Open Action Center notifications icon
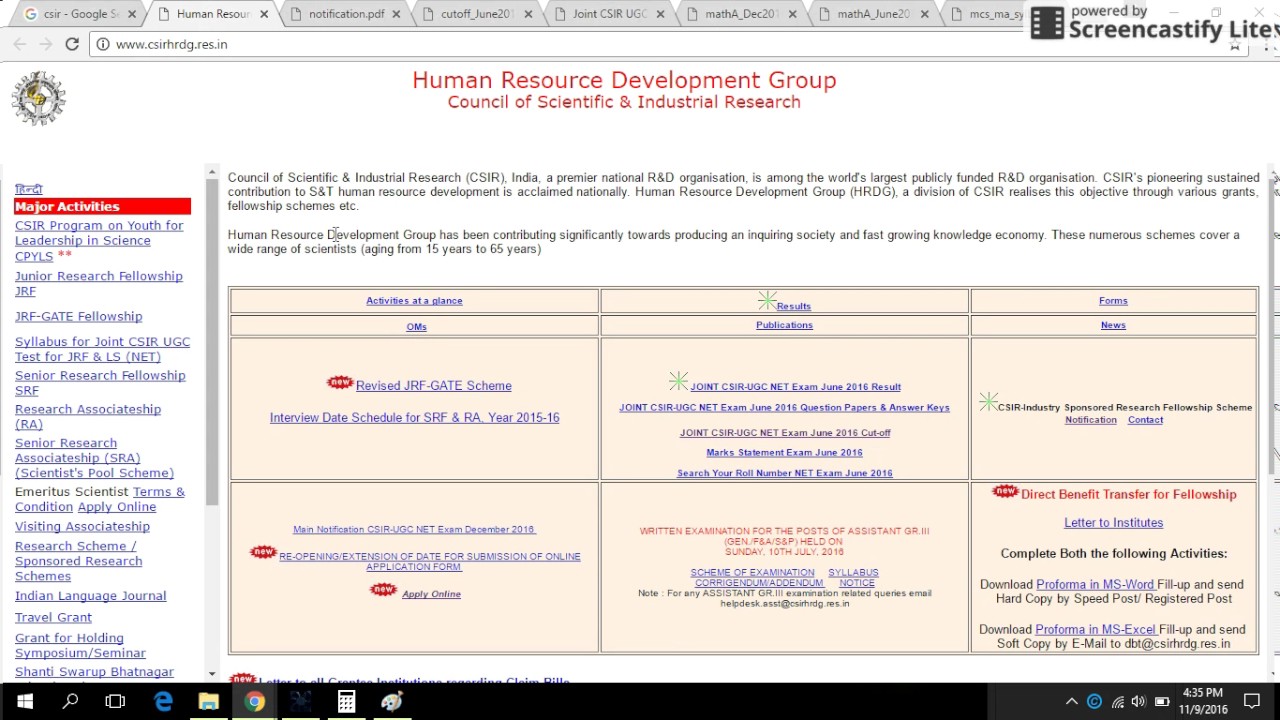Viewport: 1280px width, 720px height. [1252, 702]
